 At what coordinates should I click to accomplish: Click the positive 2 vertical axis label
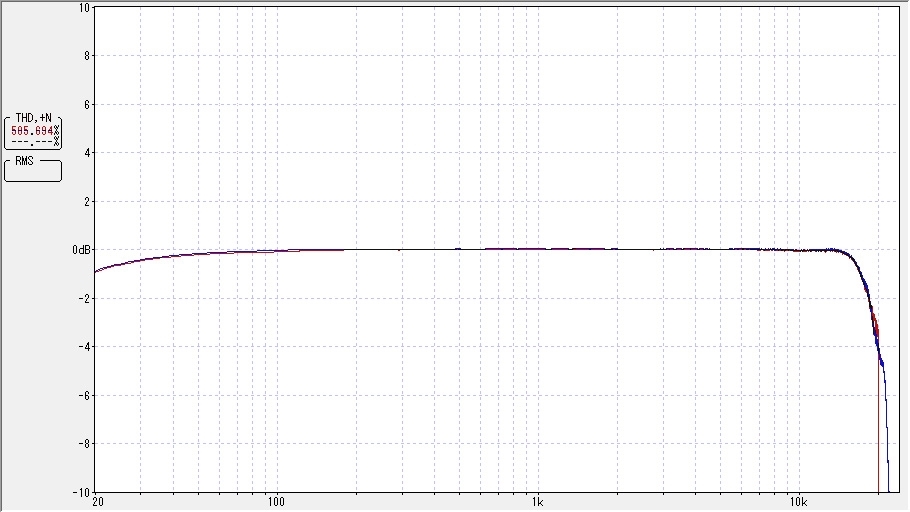[87, 201]
